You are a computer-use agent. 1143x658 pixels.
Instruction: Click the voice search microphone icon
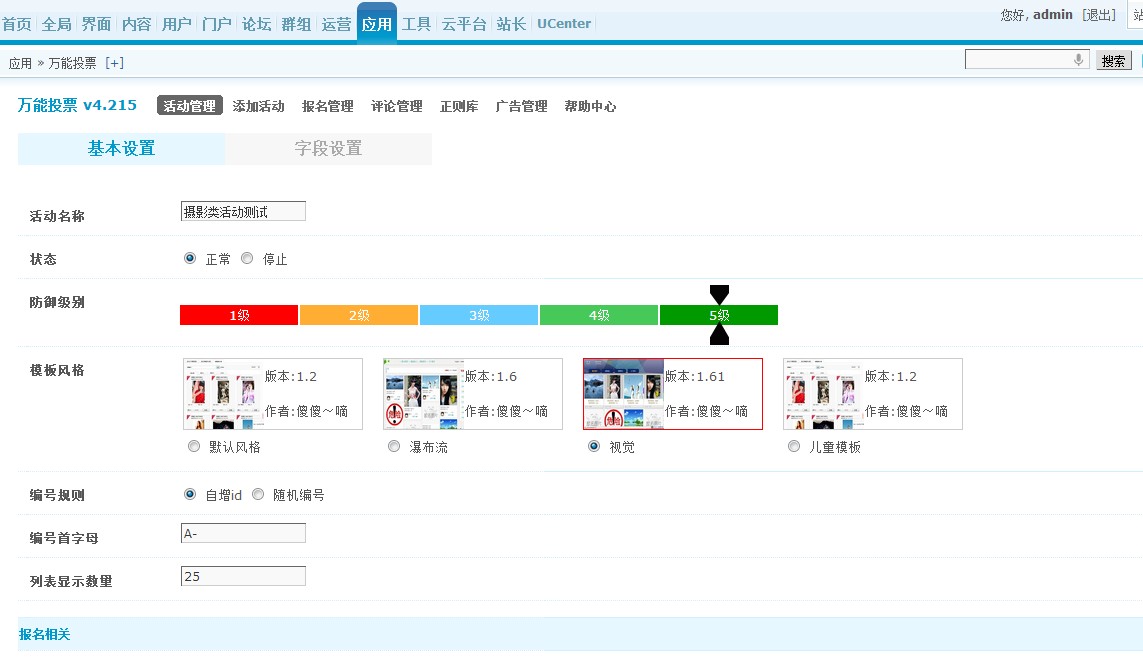tap(1078, 59)
